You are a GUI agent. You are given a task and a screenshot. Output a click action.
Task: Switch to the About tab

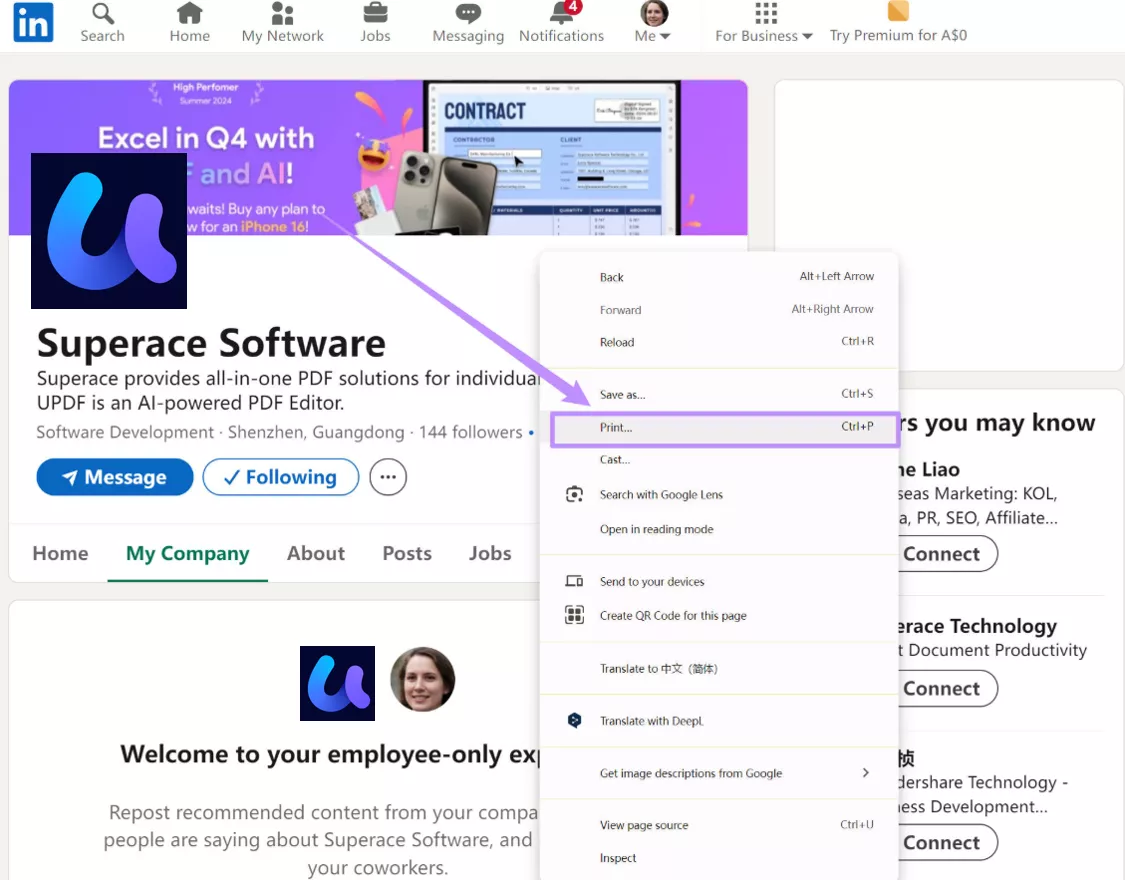[315, 553]
